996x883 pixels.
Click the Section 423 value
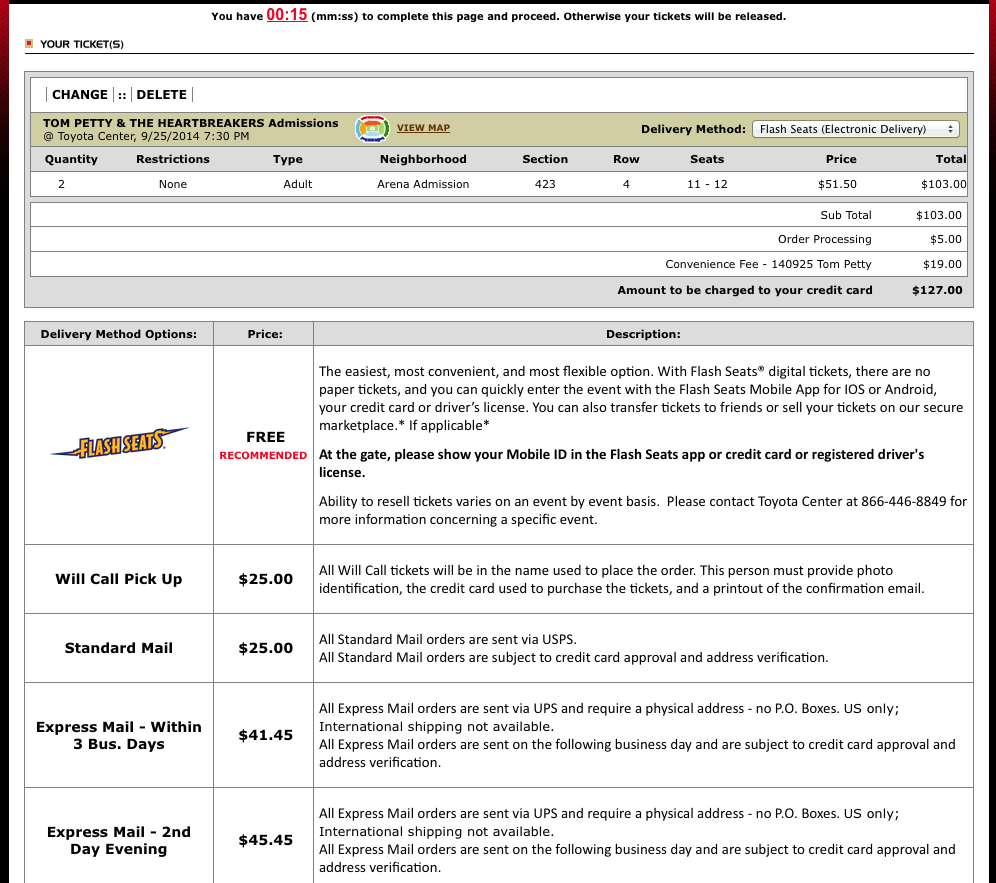(x=545, y=184)
